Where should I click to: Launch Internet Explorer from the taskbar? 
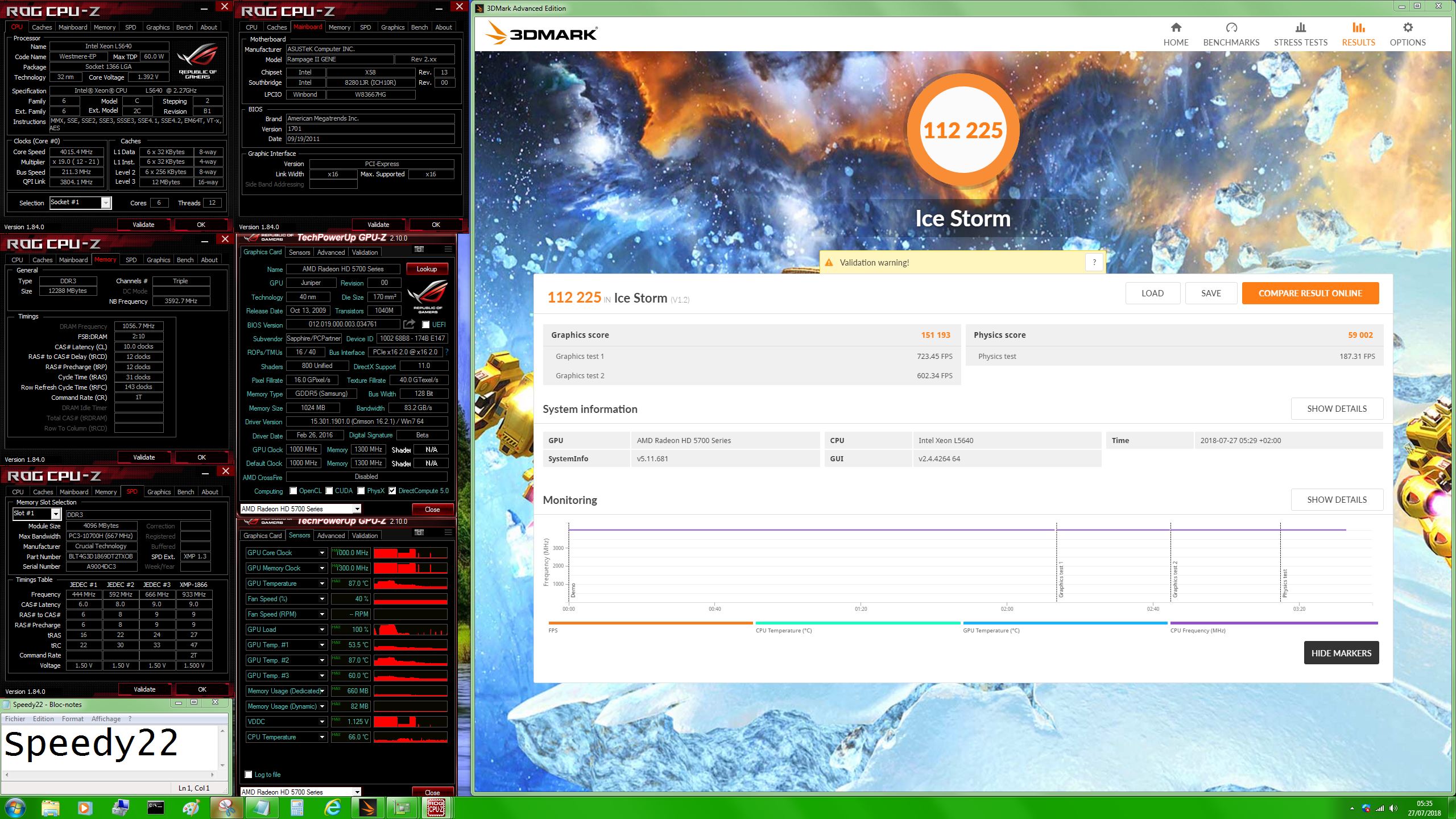click(x=332, y=808)
